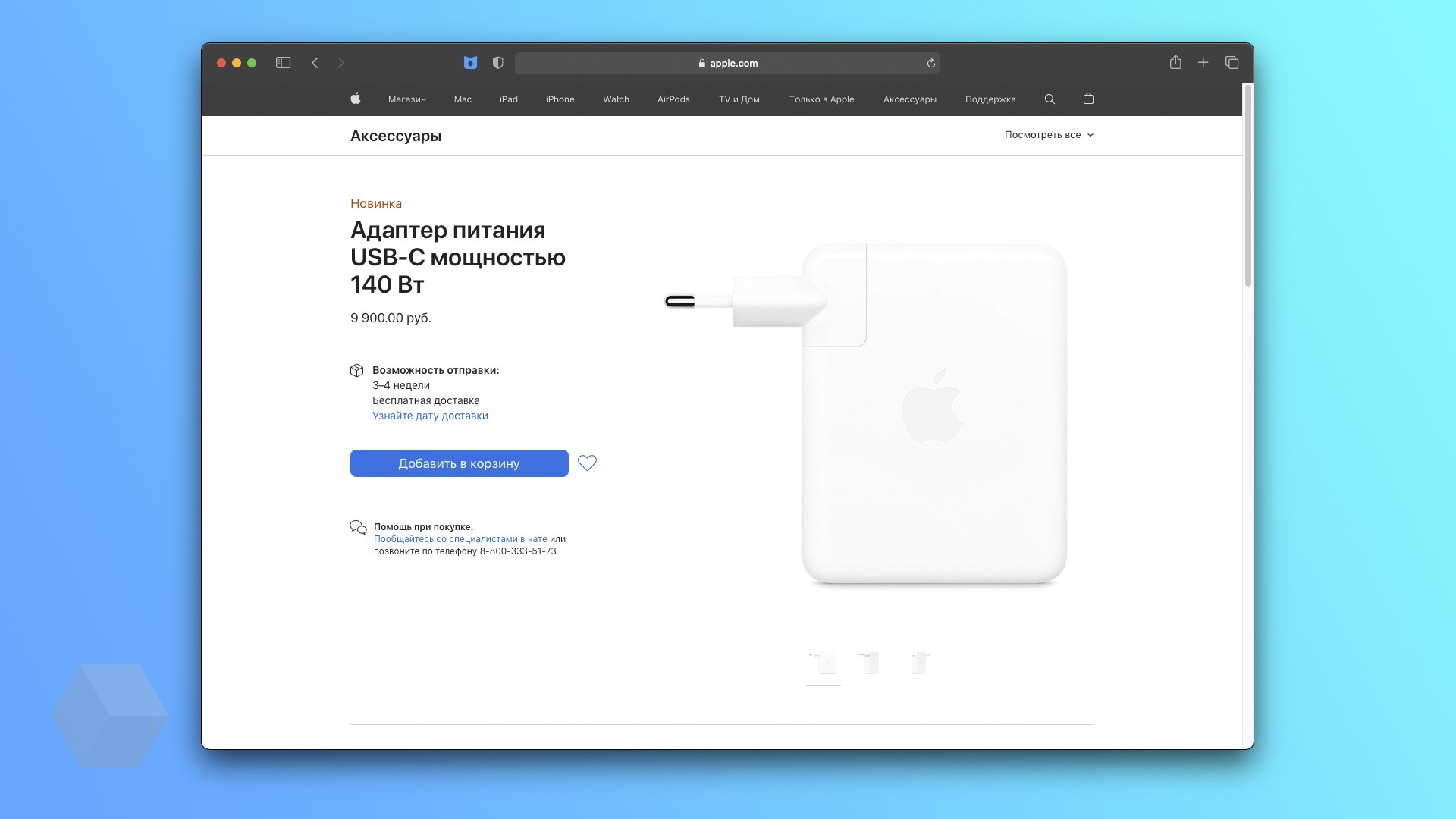The image size is (1456, 819).
Task: Click the Помощь при покупке. heading
Action: pos(423,527)
